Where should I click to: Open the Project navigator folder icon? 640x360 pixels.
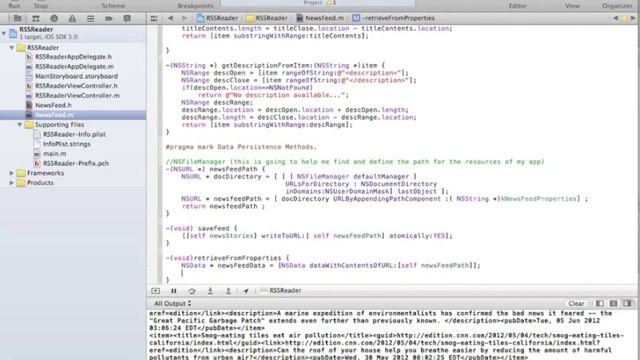point(17,18)
